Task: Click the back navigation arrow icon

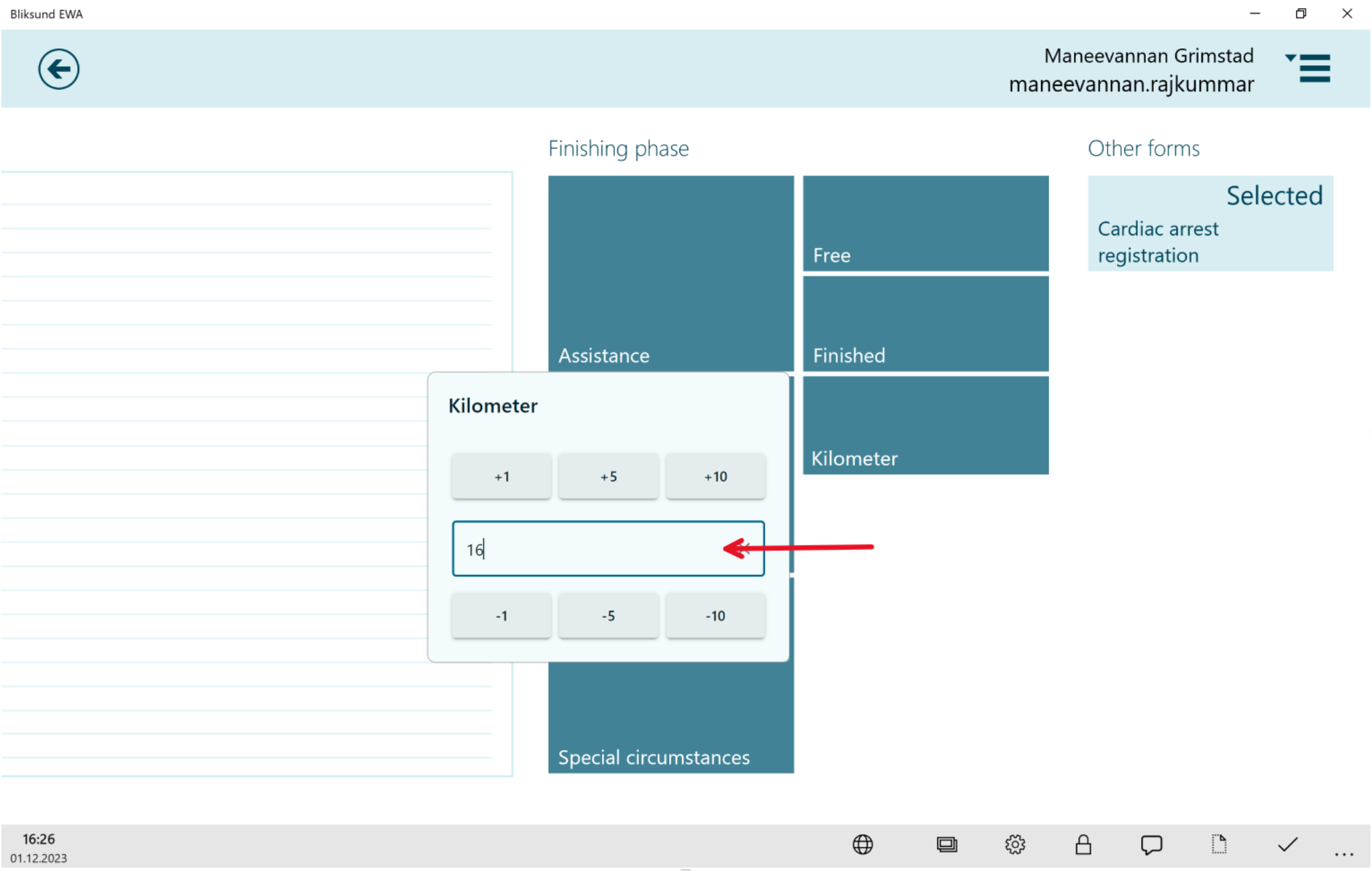Action: [x=58, y=67]
